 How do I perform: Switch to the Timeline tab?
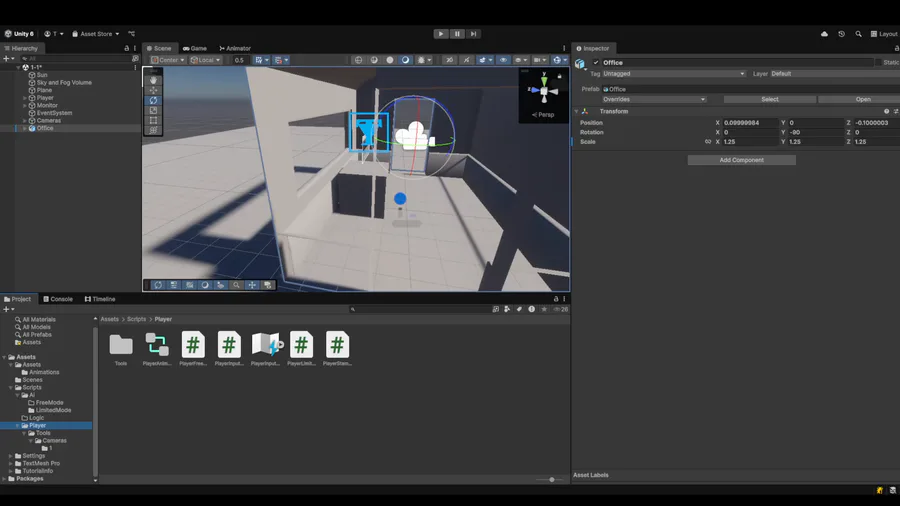tap(100, 299)
